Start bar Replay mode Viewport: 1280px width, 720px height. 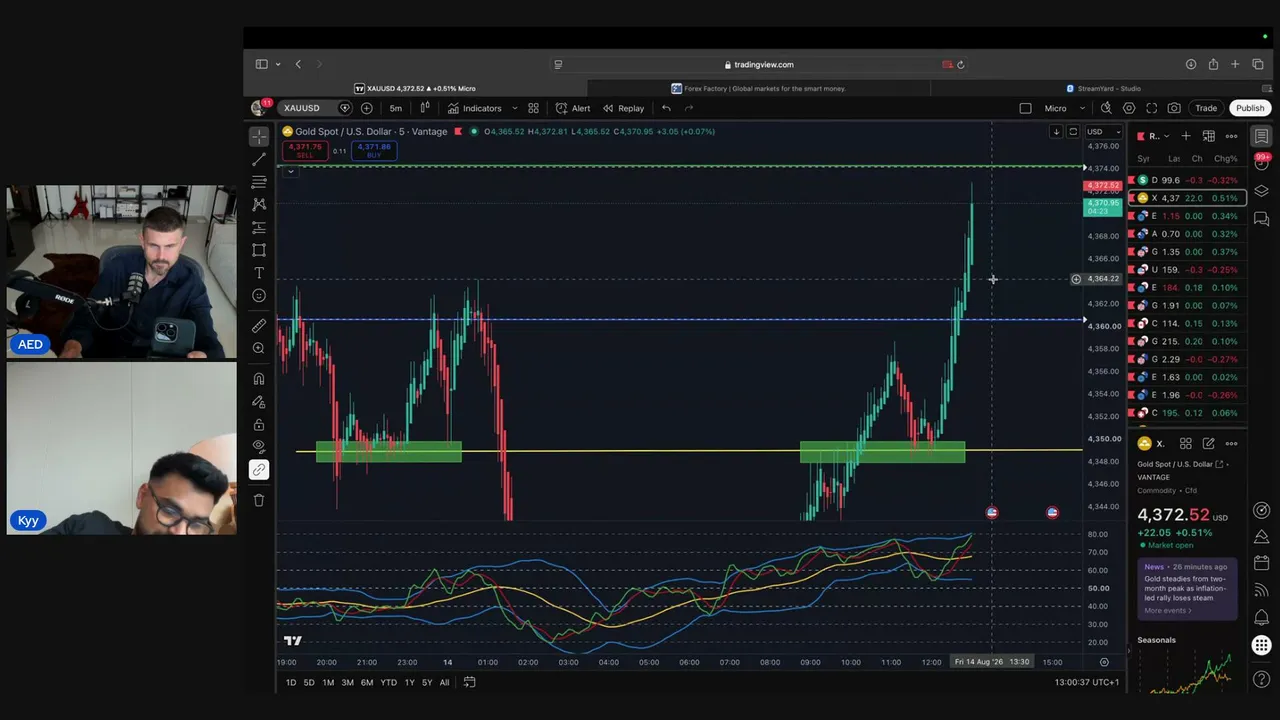tap(623, 108)
